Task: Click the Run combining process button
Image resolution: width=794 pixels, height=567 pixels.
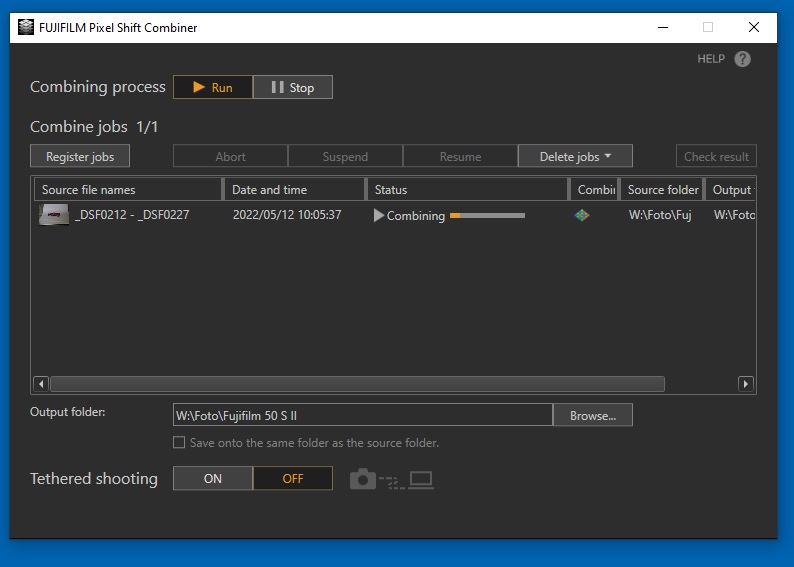Action: click(x=213, y=87)
